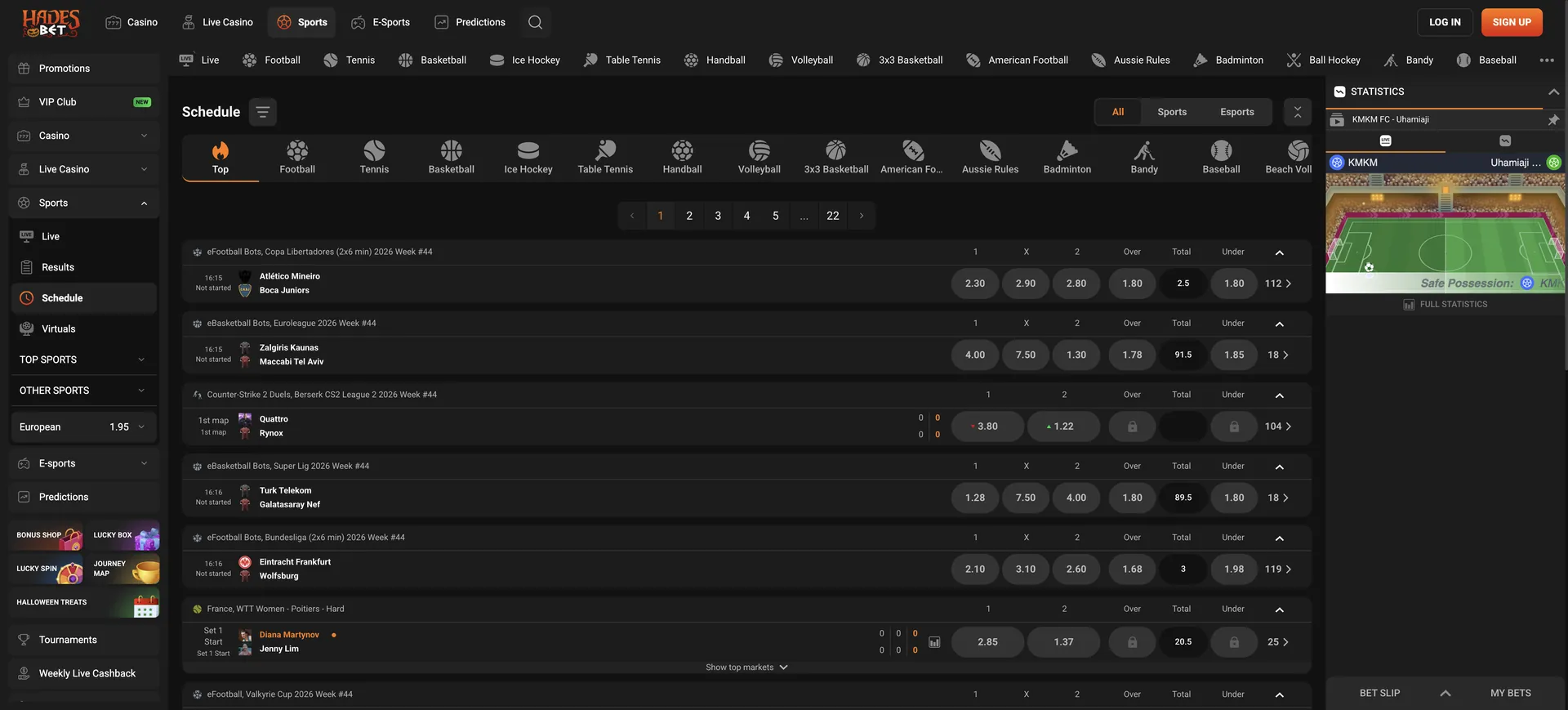Screen dimensions: 1568x710
Task: Go to page 2 of schedule
Action: [689, 216]
